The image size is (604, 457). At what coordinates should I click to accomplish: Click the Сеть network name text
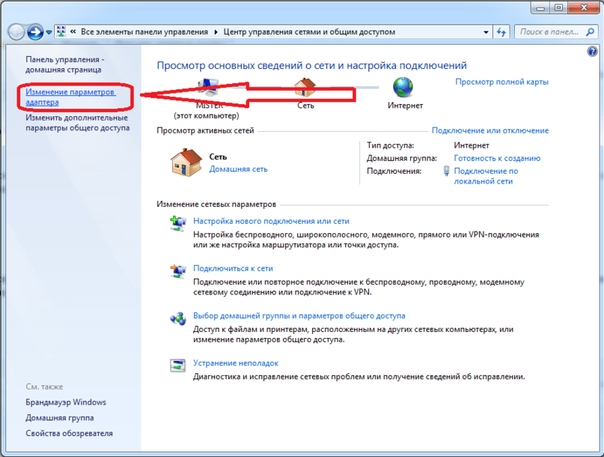218,157
